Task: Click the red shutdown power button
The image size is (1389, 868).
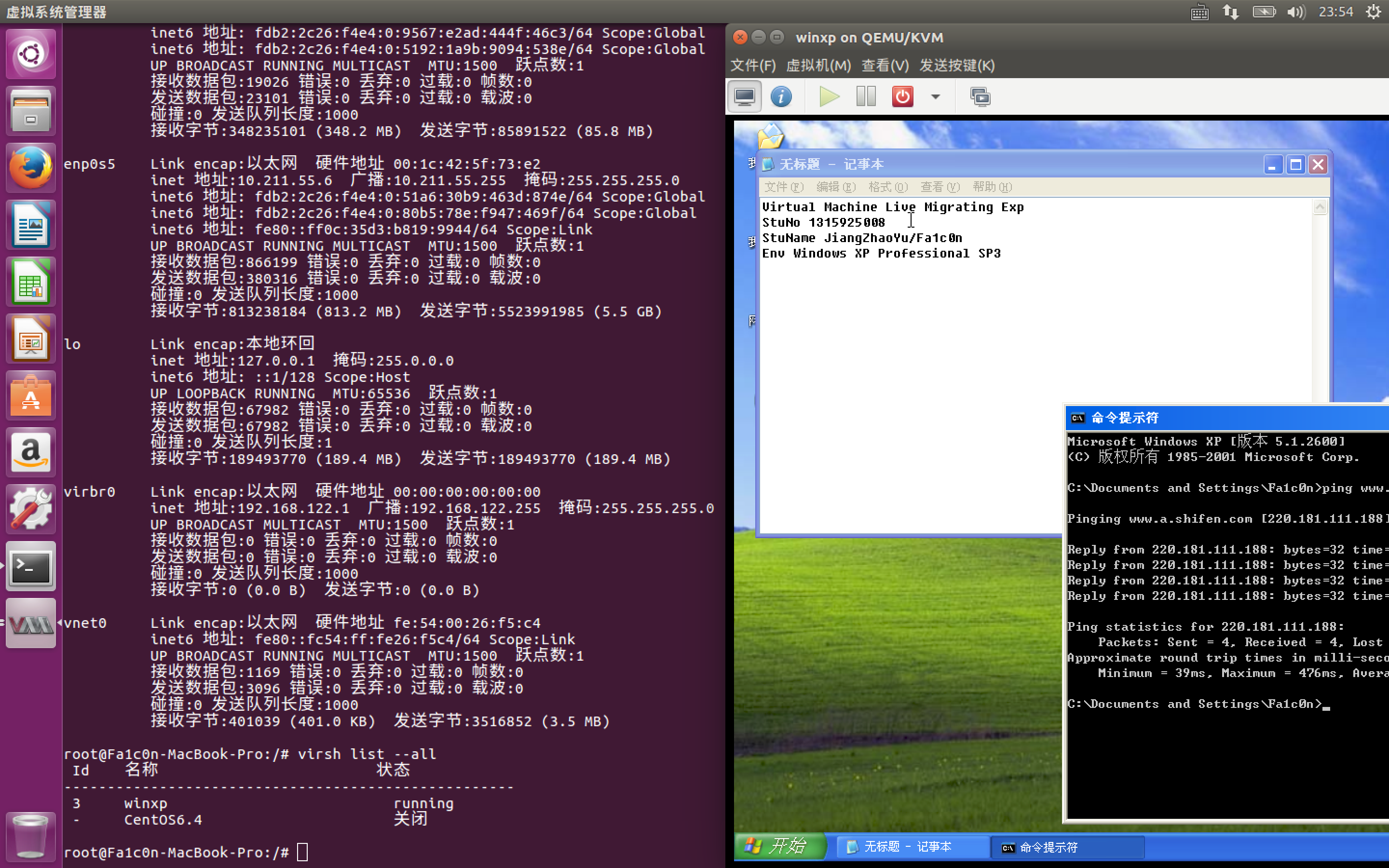Action: pyautogui.click(x=902, y=96)
